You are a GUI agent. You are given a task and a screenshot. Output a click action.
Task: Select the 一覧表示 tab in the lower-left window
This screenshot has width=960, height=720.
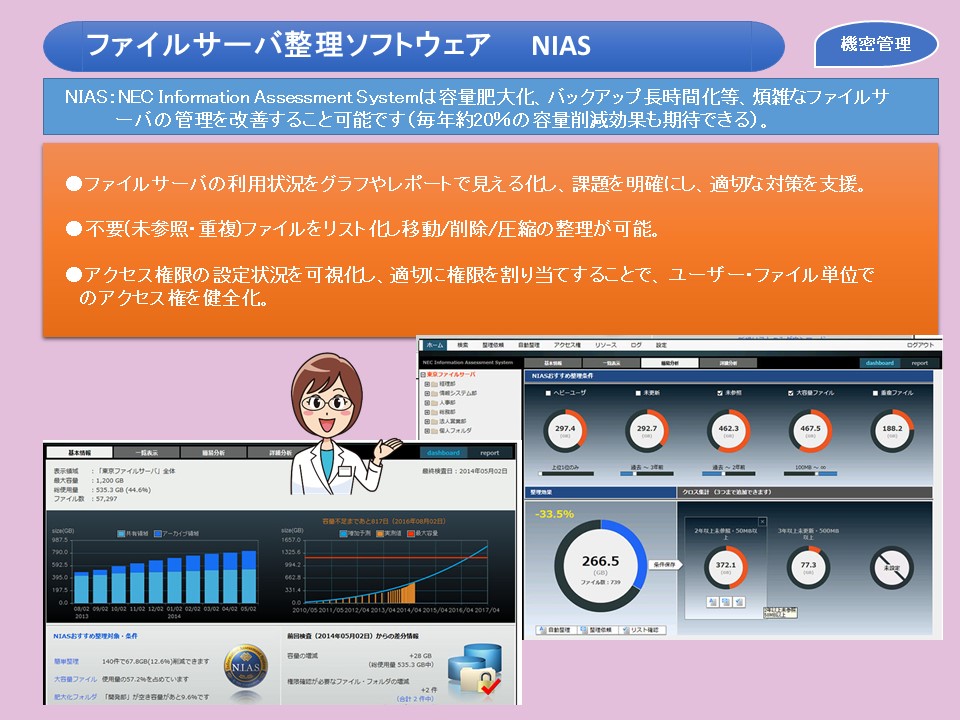click(146, 452)
